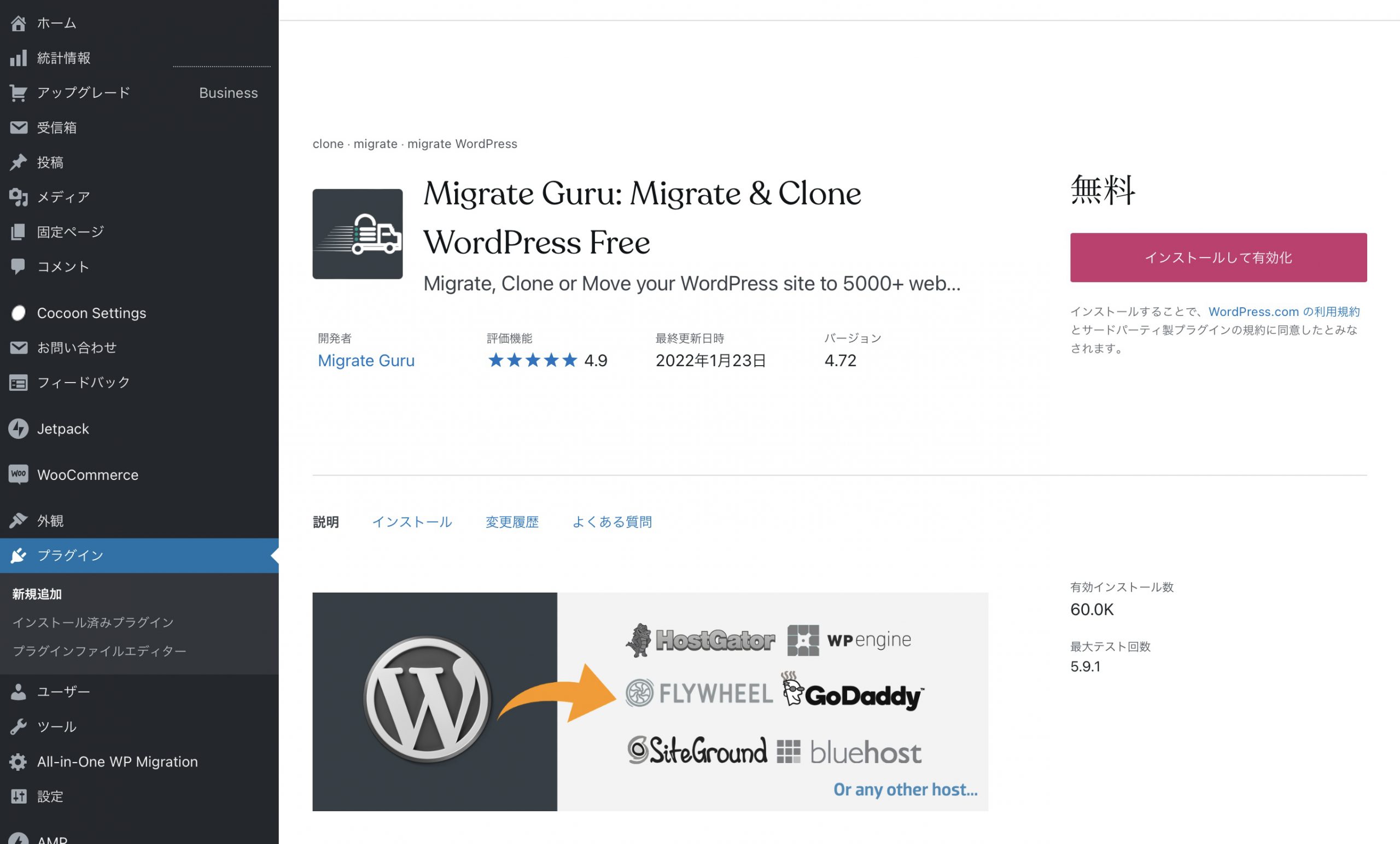Viewport: 1400px width, 844px height.
Task: Click the Upgrade shopping cart icon
Action: coord(18,92)
